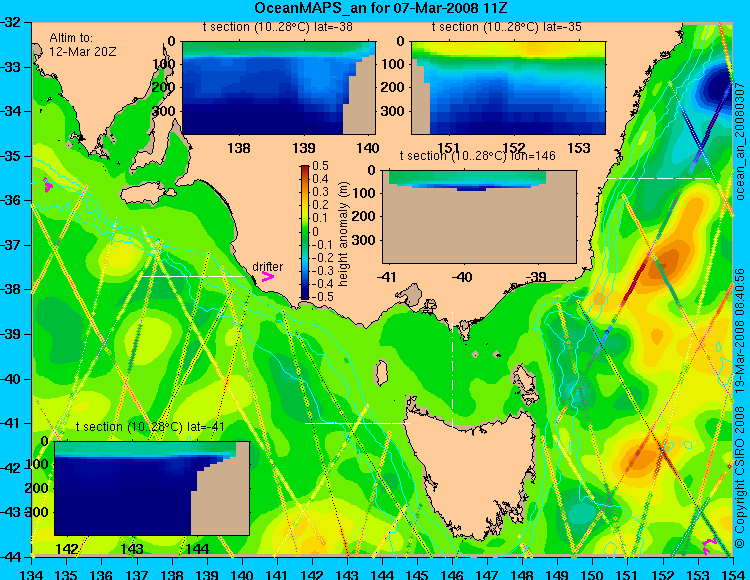750x580 pixels.
Task: Click '-36' on the left latitude axis
Action: pos(10,200)
